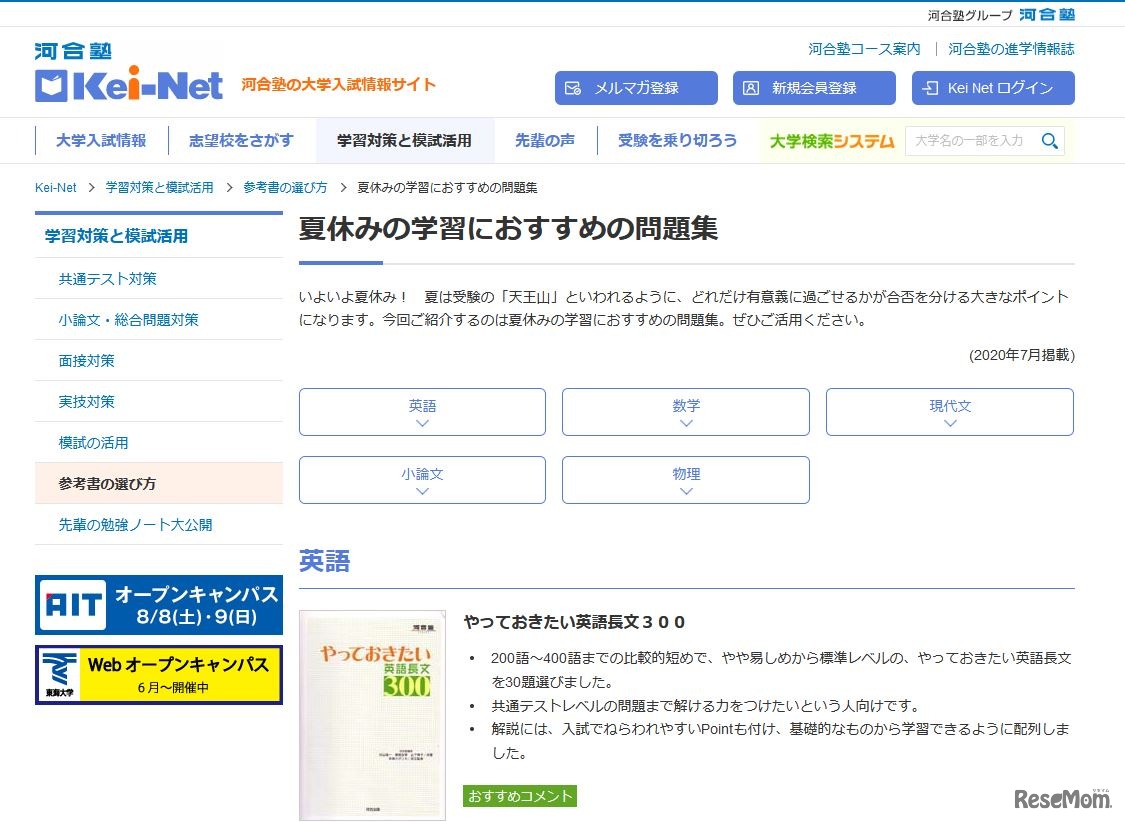Expand the 英語 subject dropdown
This screenshot has width=1125, height=822.
(421, 411)
